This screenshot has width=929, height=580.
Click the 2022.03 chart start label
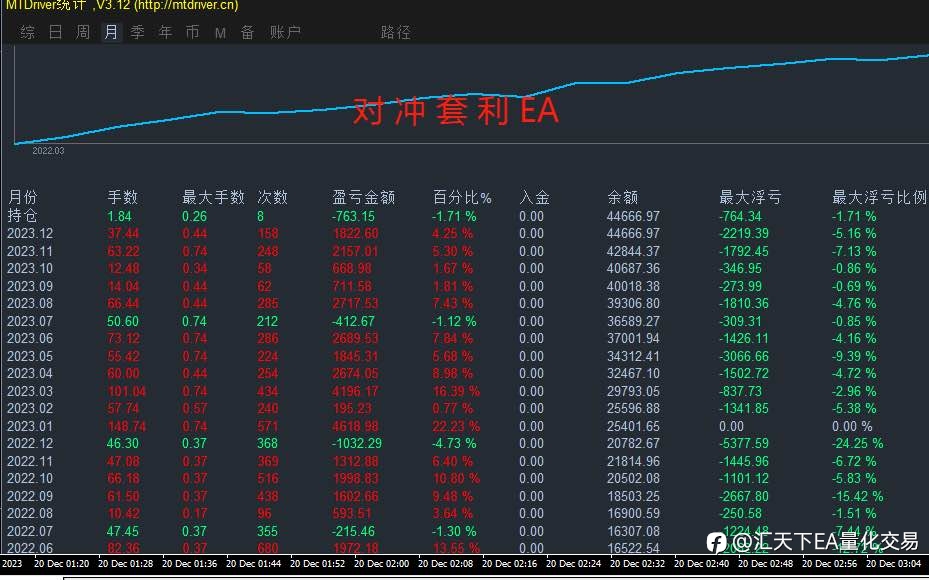click(x=48, y=151)
